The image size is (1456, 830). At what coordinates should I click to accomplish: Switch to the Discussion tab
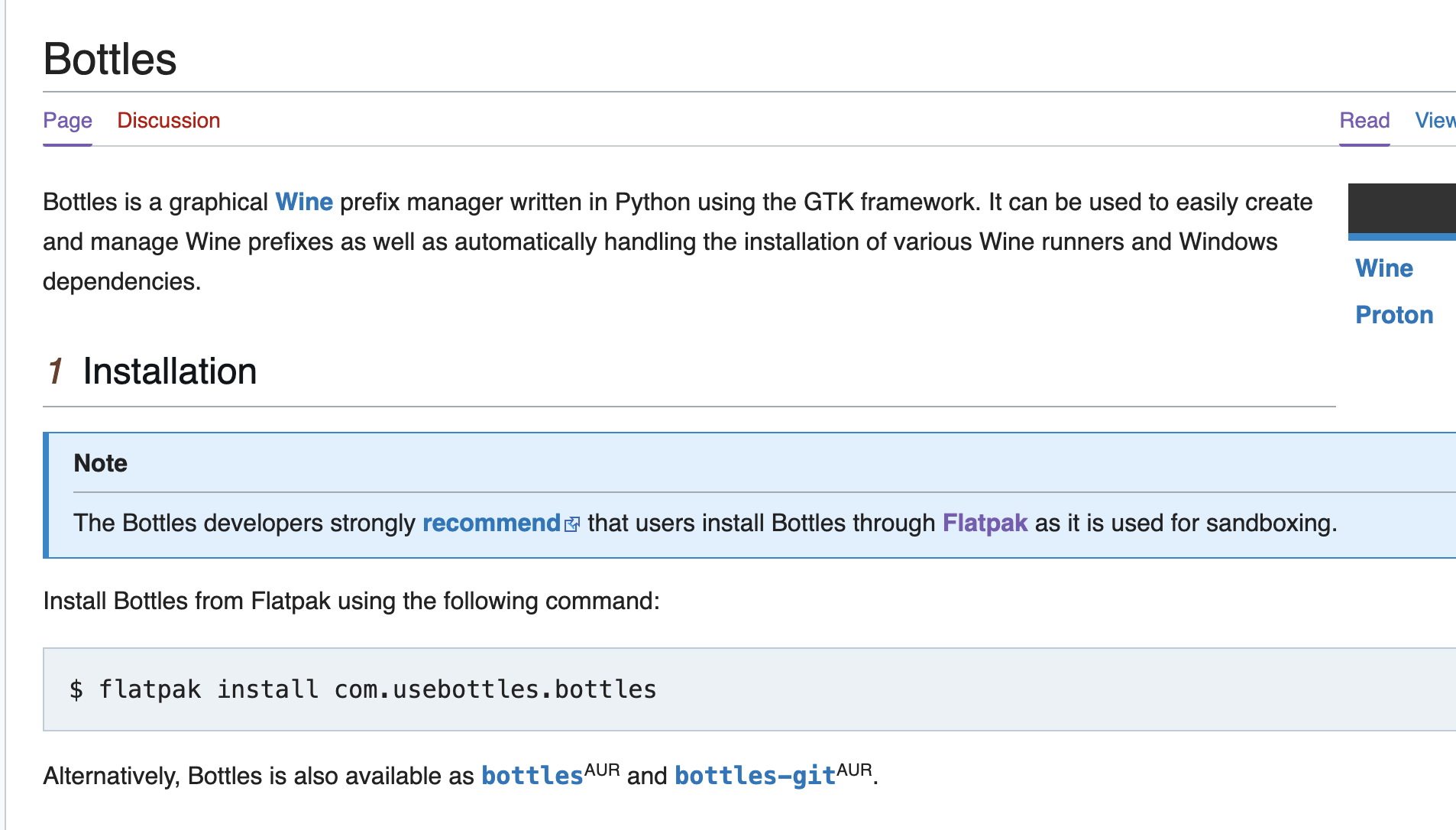click(x=168, y=121)
